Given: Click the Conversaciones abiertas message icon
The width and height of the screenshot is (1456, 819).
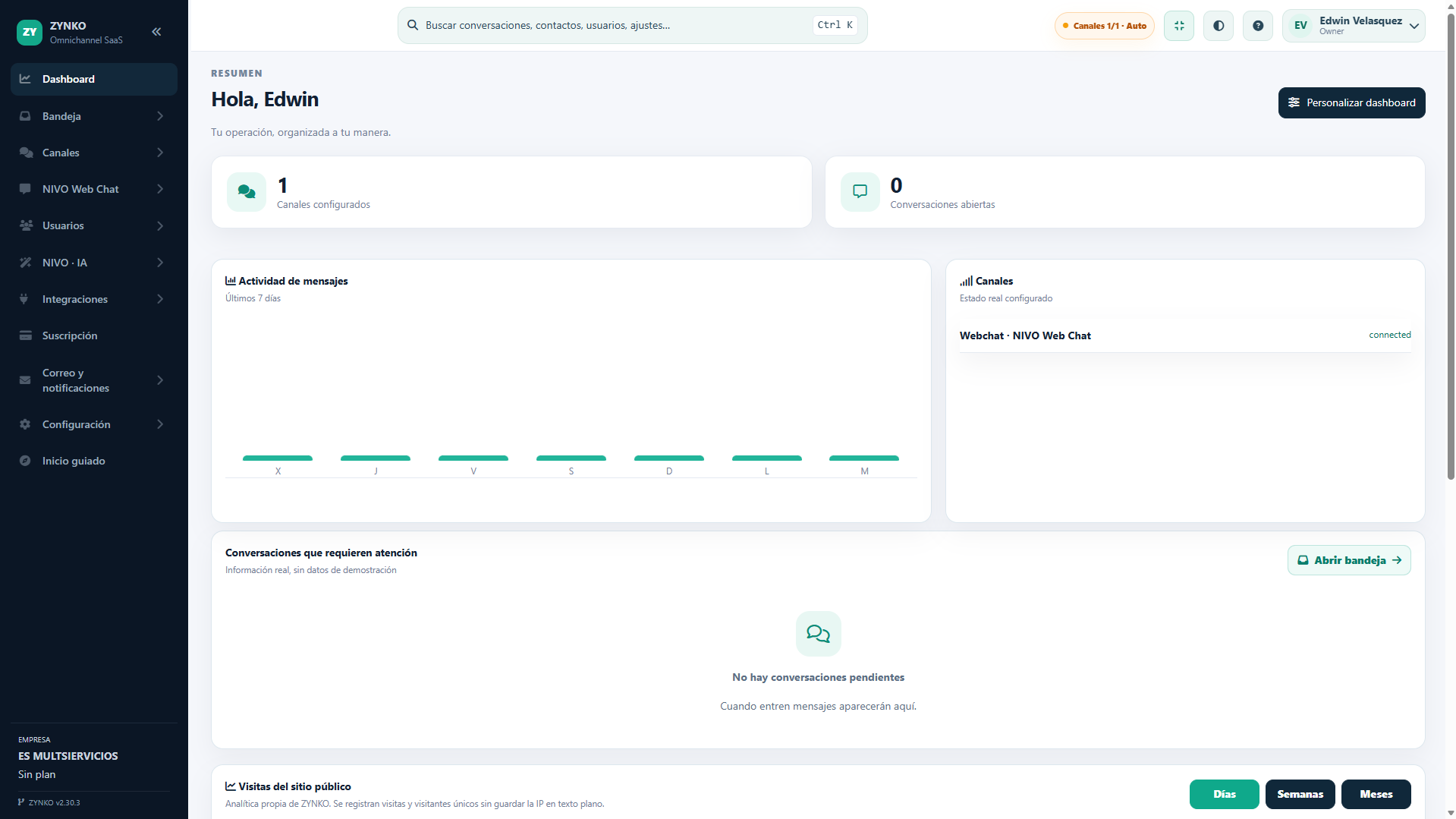Looking at the screenshot, I should [x=860, y=192].
